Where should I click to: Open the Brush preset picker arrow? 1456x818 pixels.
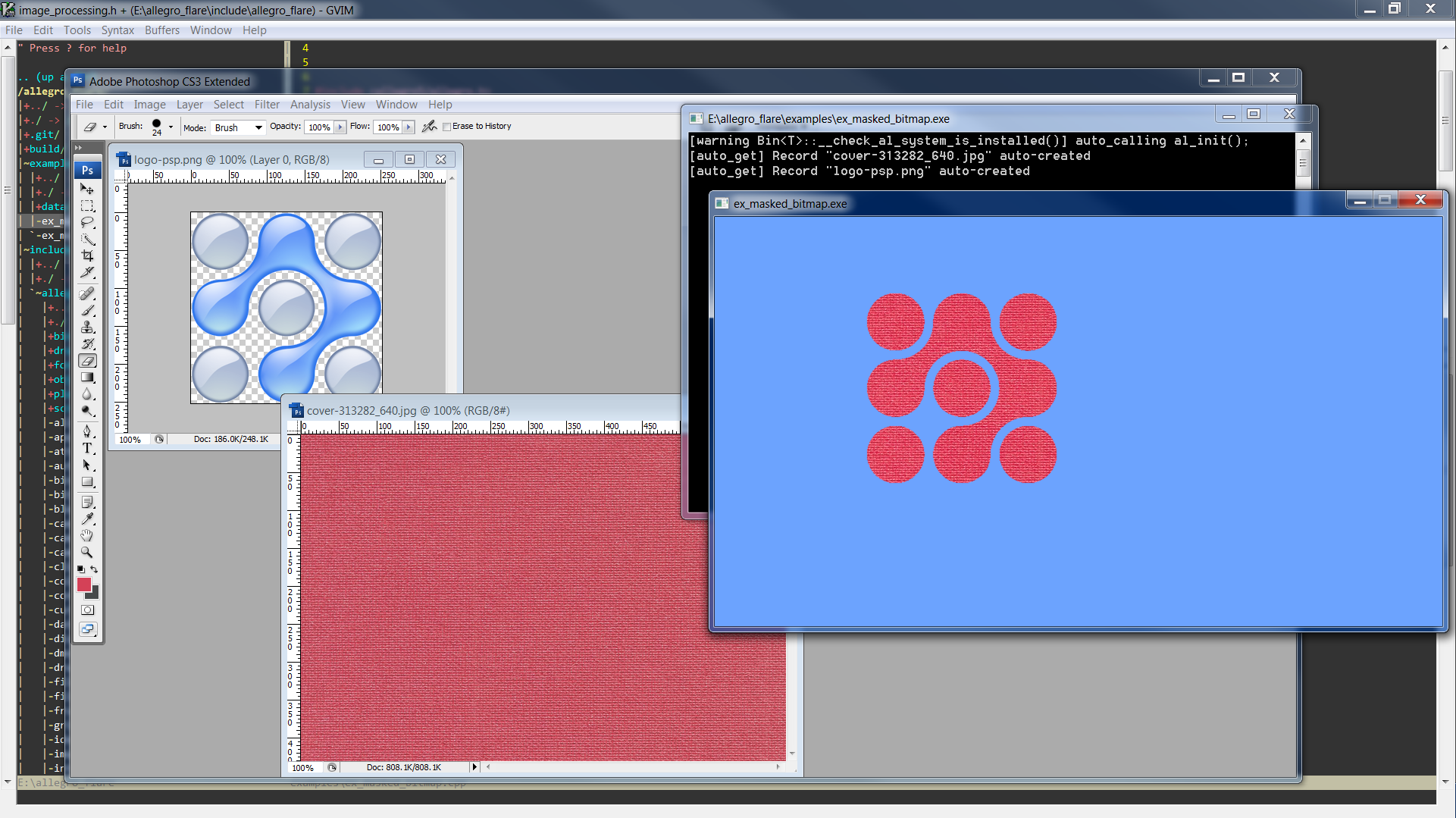click(171, 127)
